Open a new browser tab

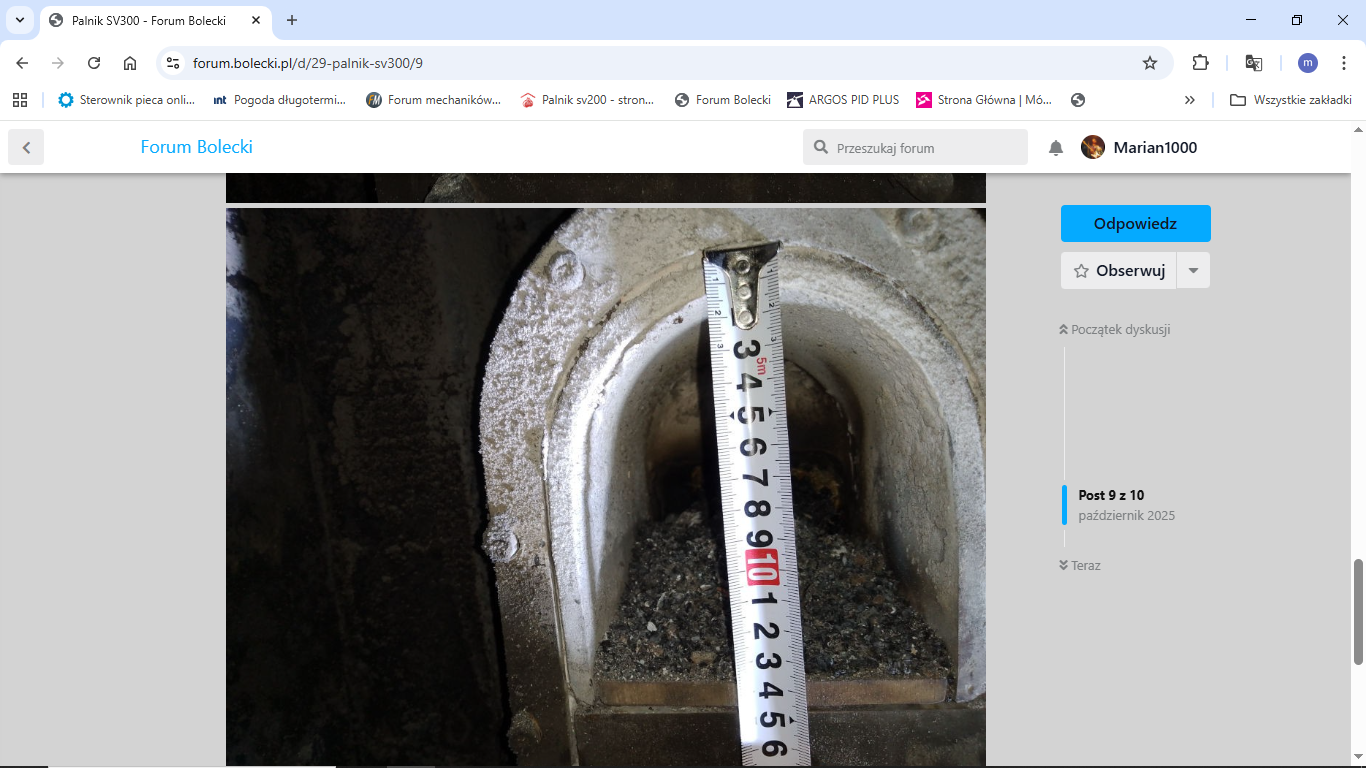pyautogui.click(x=292, y=20)
